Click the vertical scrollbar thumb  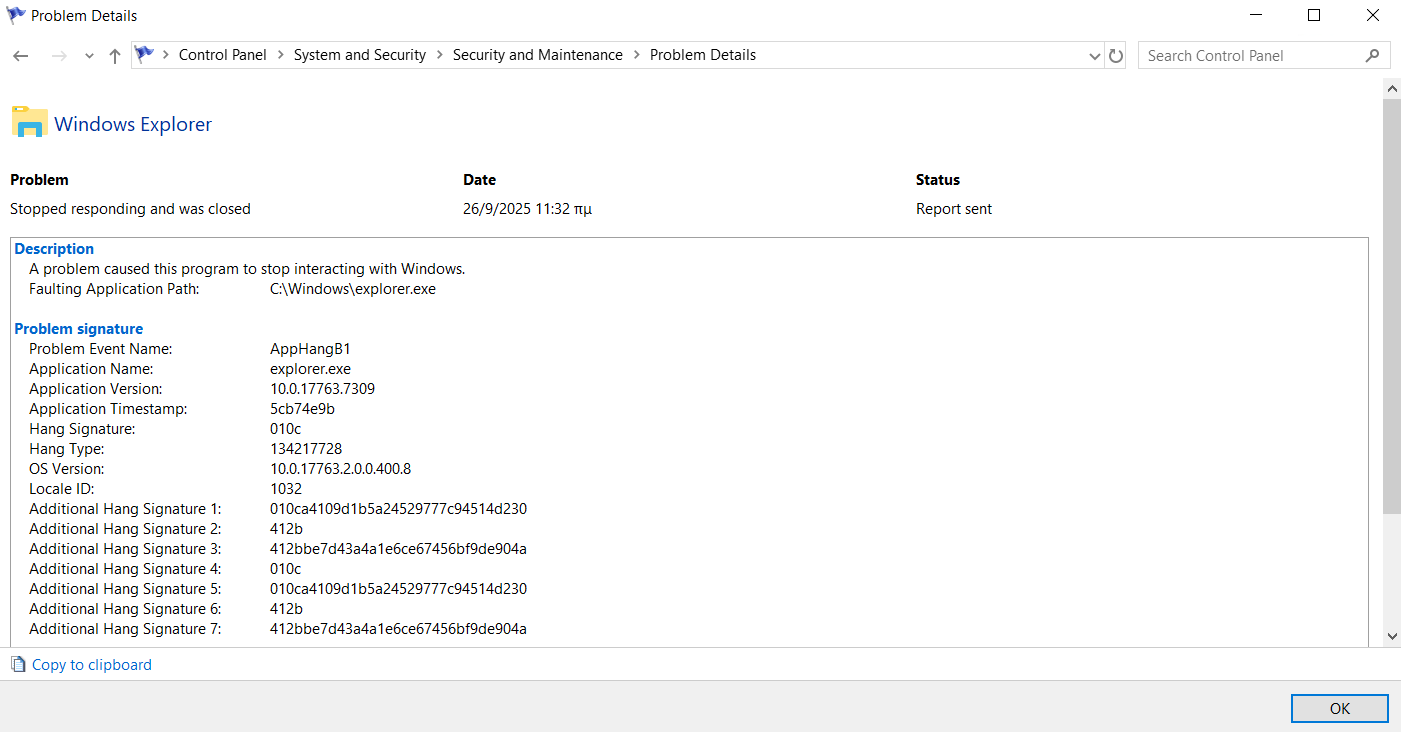point(1391,307)
